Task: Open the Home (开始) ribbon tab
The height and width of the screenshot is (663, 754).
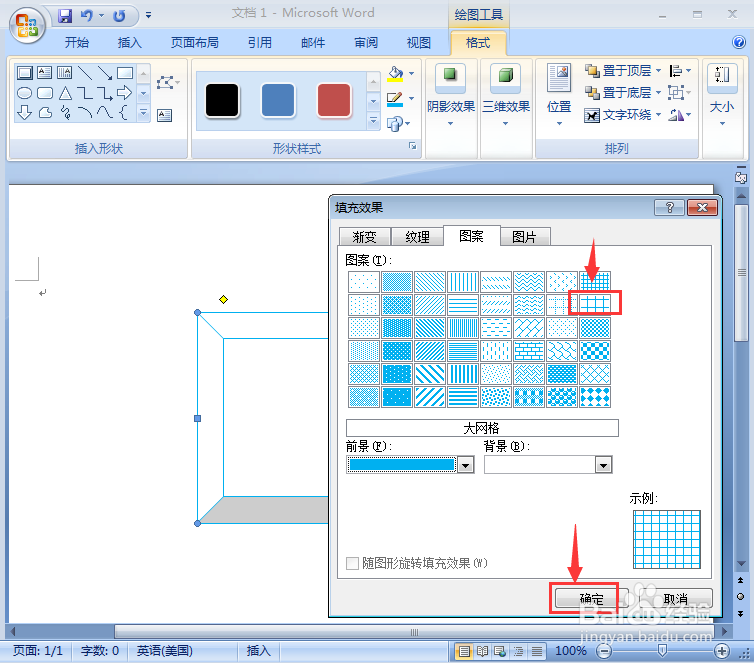Action: pyautogui.click(x=77, y=43)
